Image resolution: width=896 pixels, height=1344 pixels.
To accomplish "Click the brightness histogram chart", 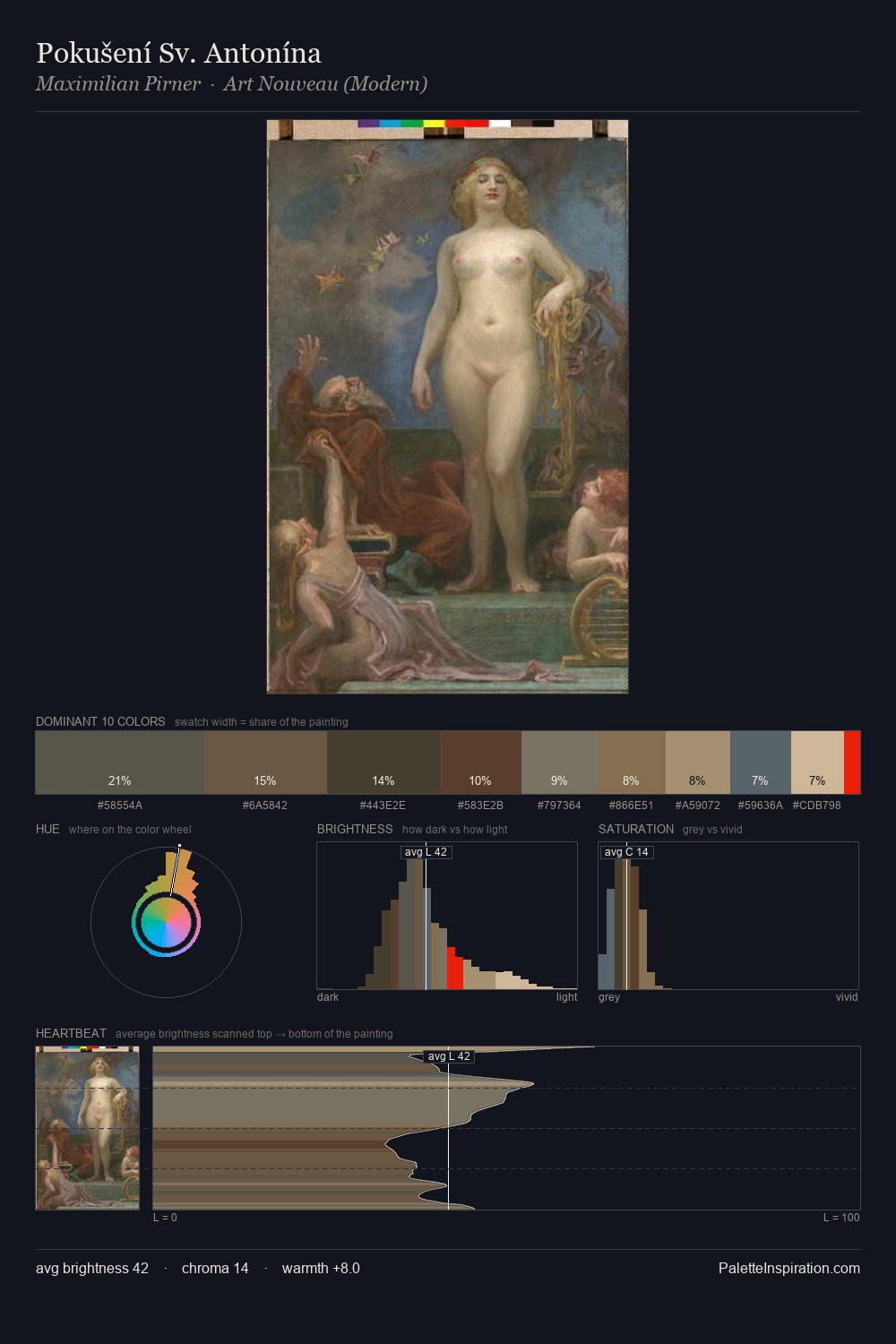I will (x=447, y=916).
